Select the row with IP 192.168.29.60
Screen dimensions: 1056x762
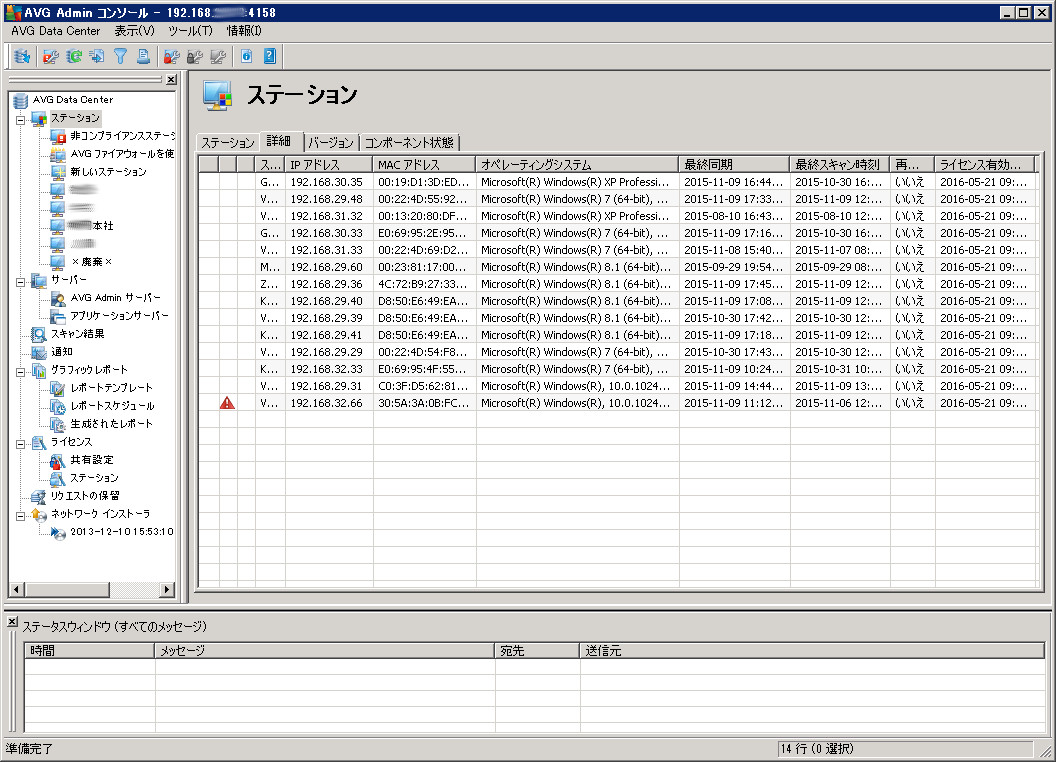(617, 267)
